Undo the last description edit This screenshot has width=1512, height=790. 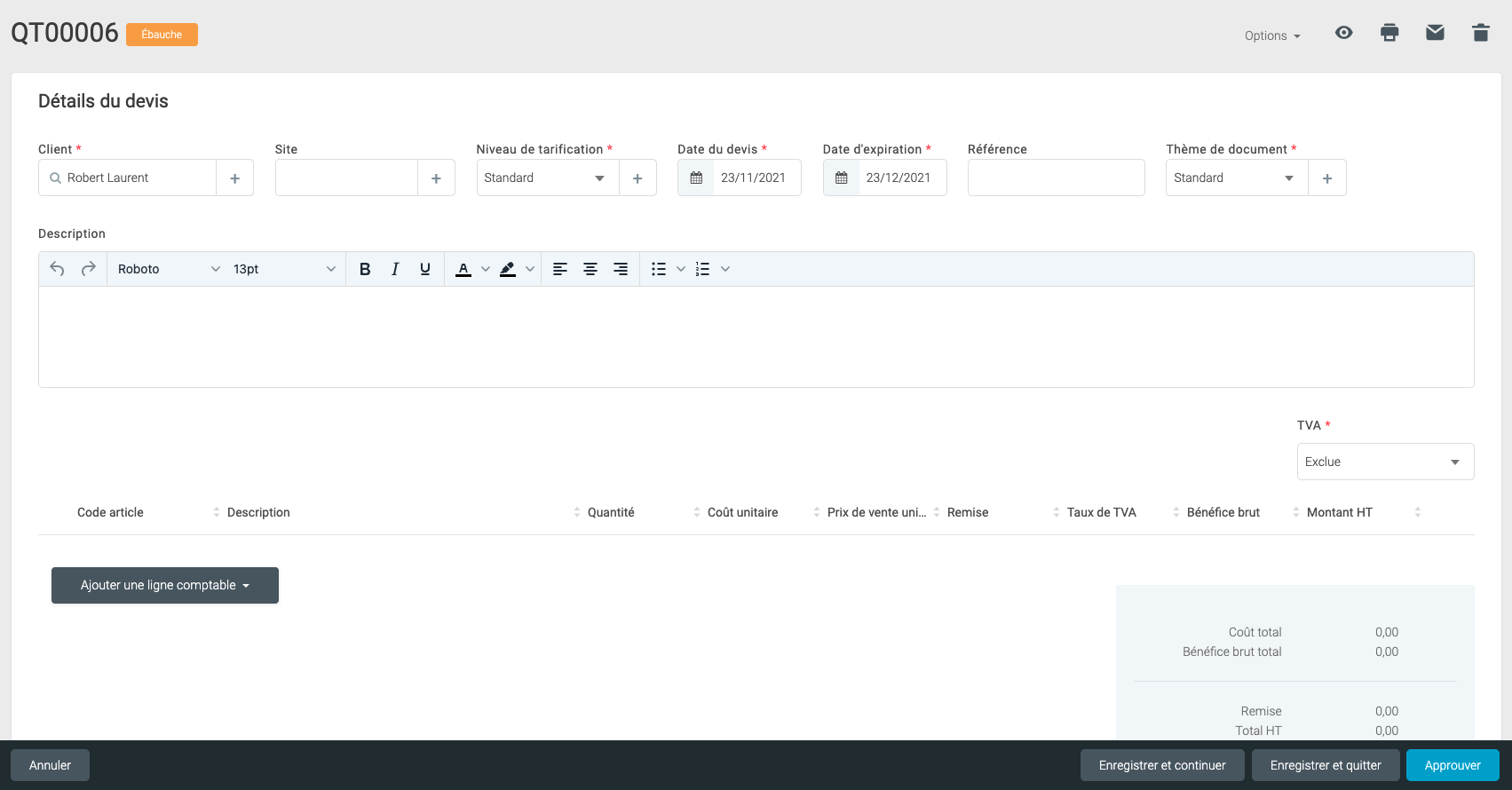(x=57, y=269)
